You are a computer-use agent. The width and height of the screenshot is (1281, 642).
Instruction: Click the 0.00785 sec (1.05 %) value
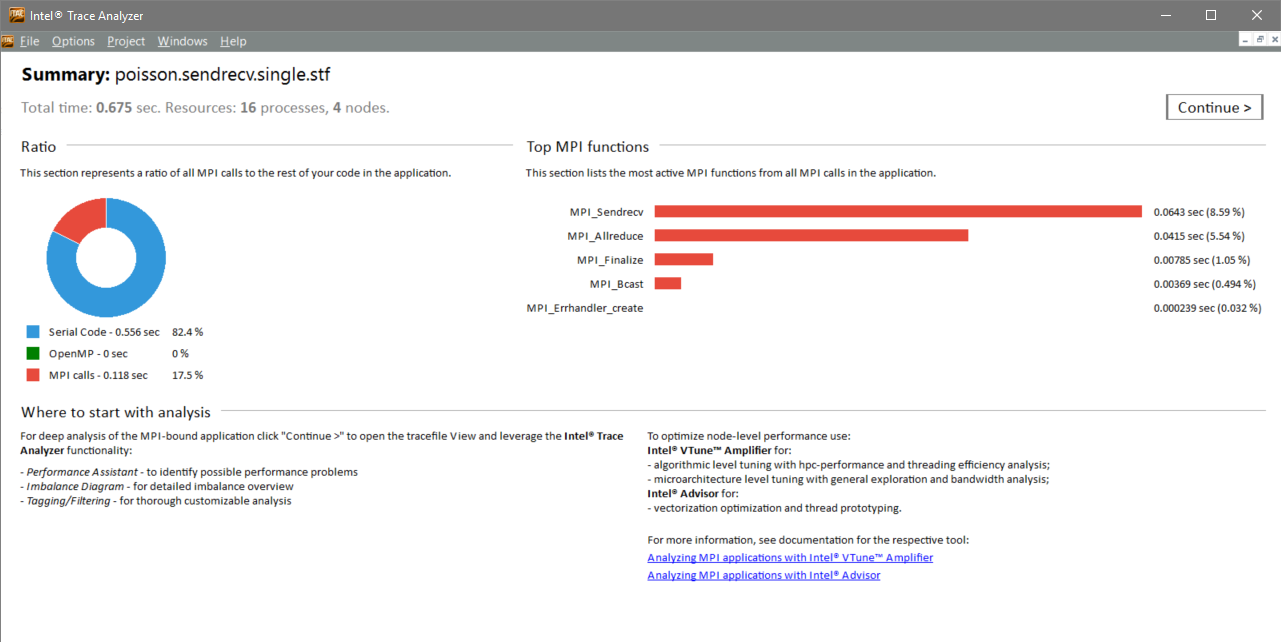(x=1202, y=260)
